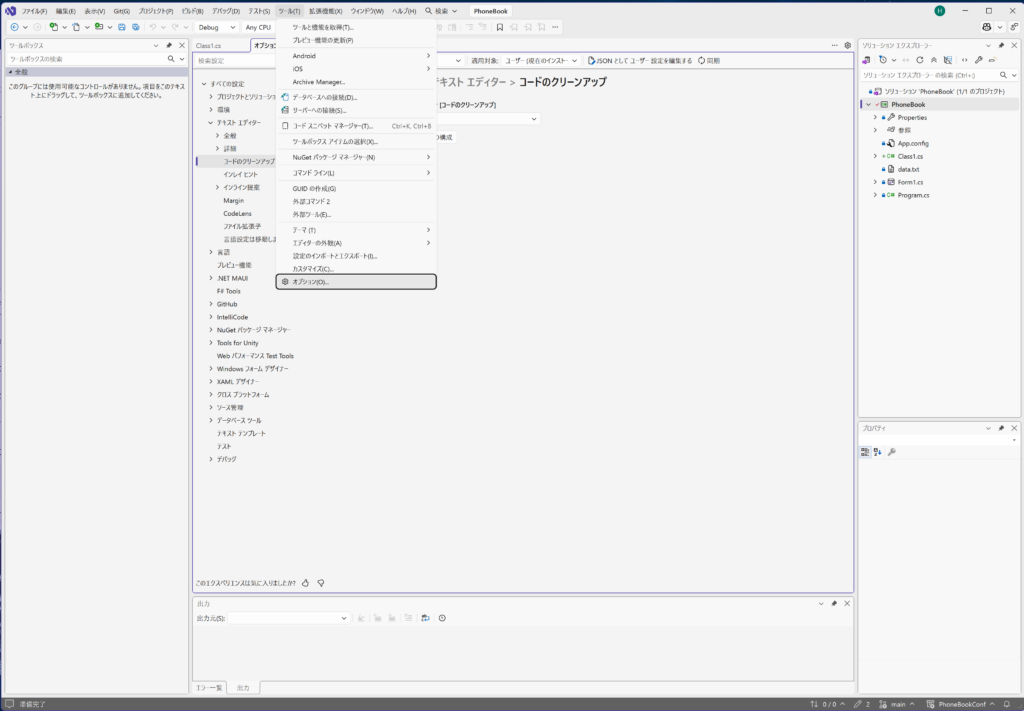This screenshot has height=711, width=1024.
Task: Open the Solution Explorer properties wrench icon
Action: 977,60
